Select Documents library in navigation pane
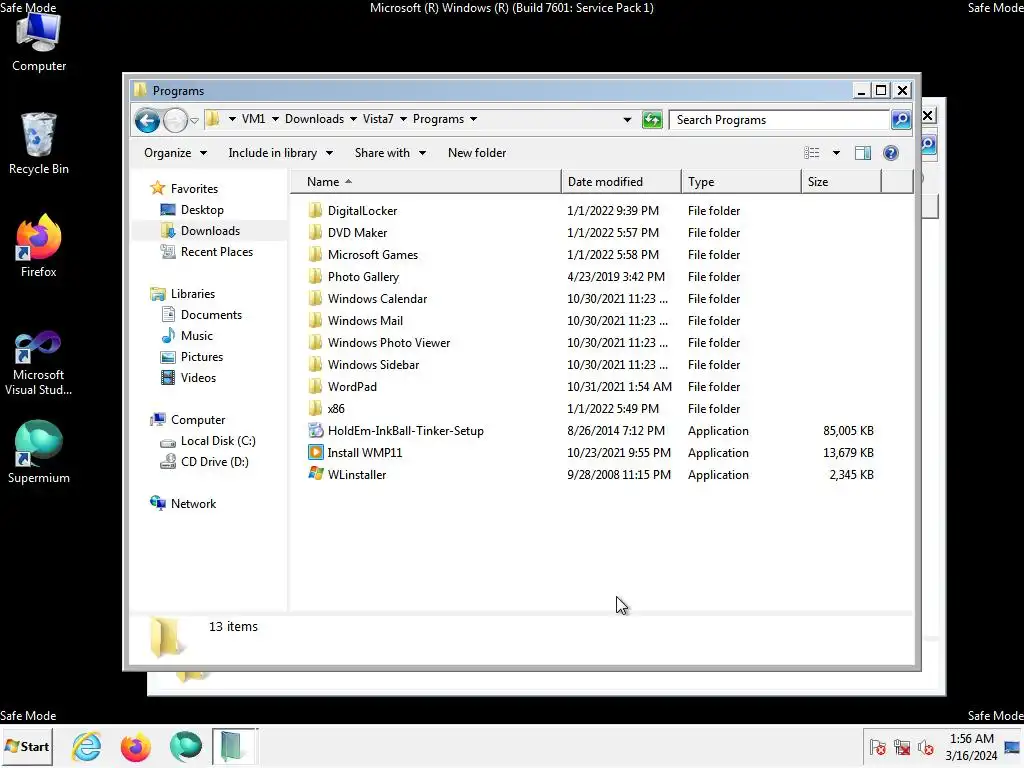The height and width of the screenshot is (768, 1024). tap(211, 315)
